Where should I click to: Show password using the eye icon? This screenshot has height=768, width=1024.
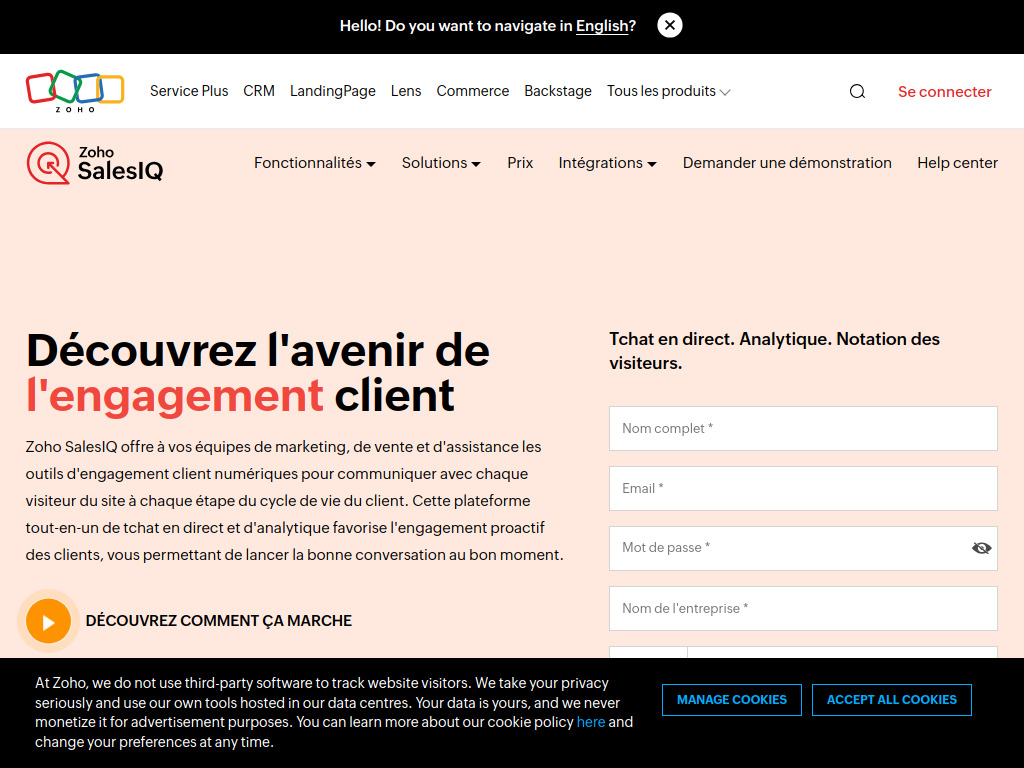pos(981,548)
